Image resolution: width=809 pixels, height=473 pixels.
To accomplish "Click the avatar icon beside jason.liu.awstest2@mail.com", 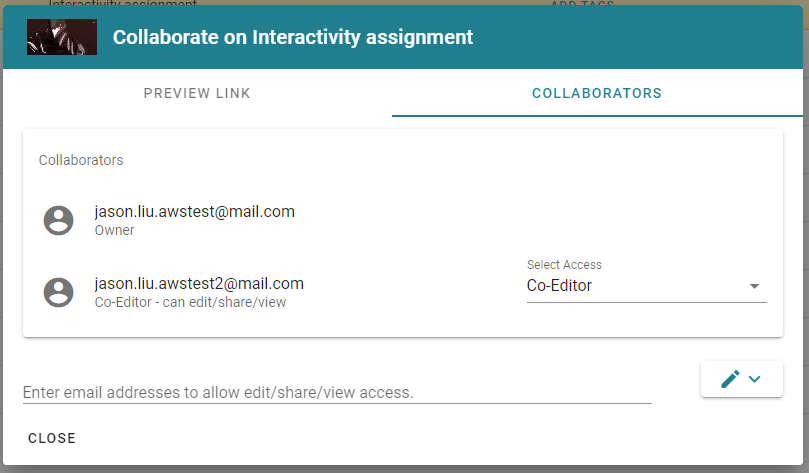I will tap(58, 292).
